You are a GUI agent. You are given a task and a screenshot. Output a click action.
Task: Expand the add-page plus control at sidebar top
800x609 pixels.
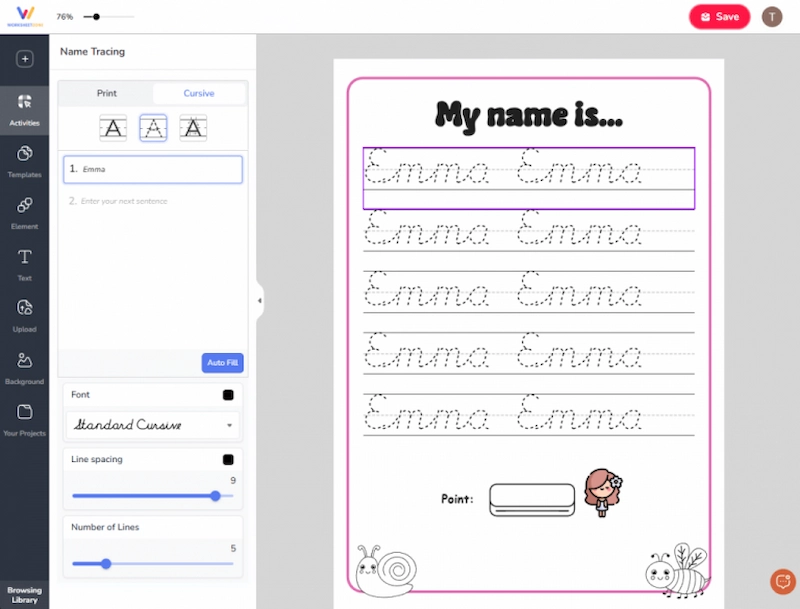tap(23, 60)
